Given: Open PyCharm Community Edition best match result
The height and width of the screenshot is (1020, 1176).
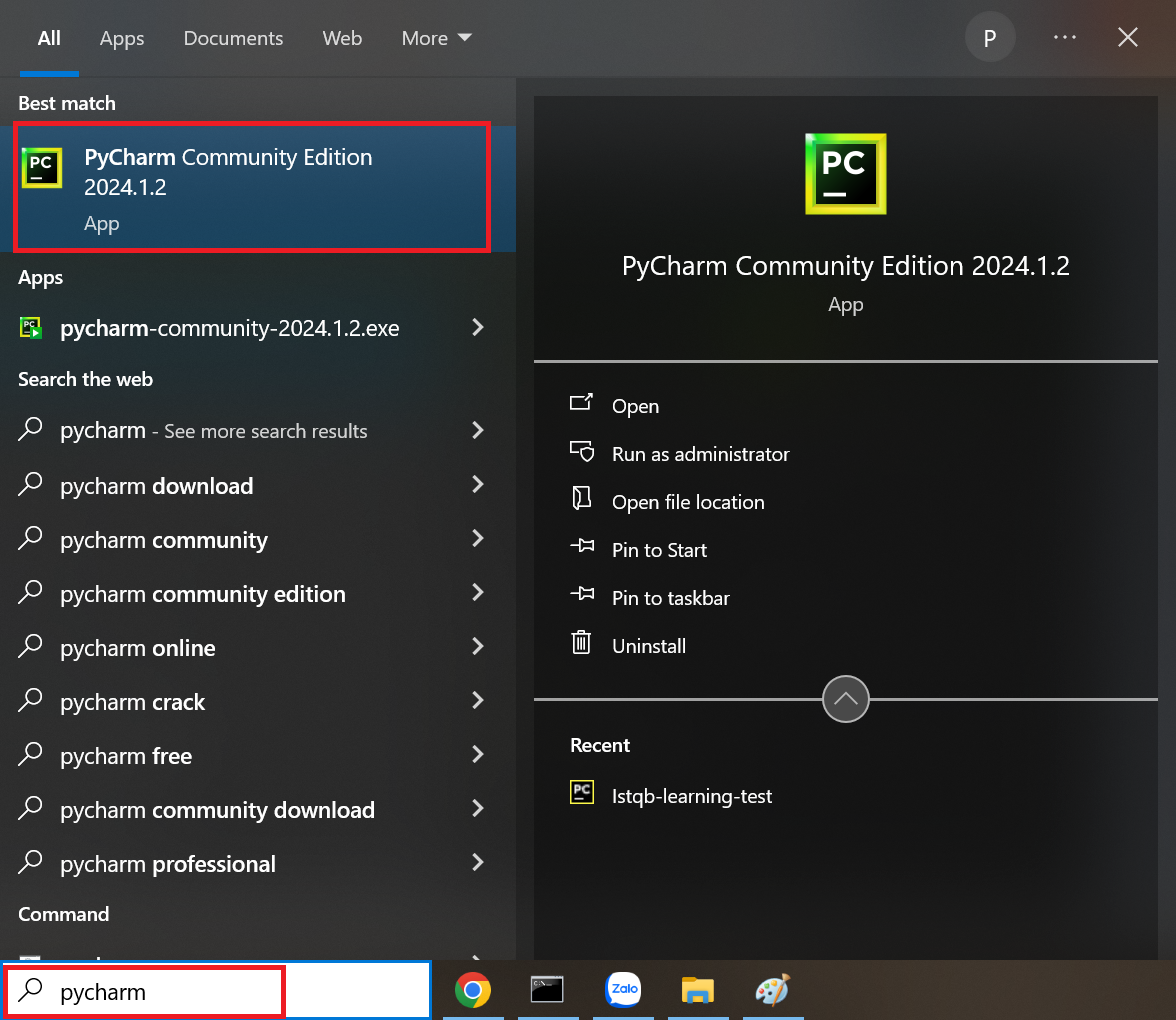Looking at the screenshot, I should click(x=250, y=186).
